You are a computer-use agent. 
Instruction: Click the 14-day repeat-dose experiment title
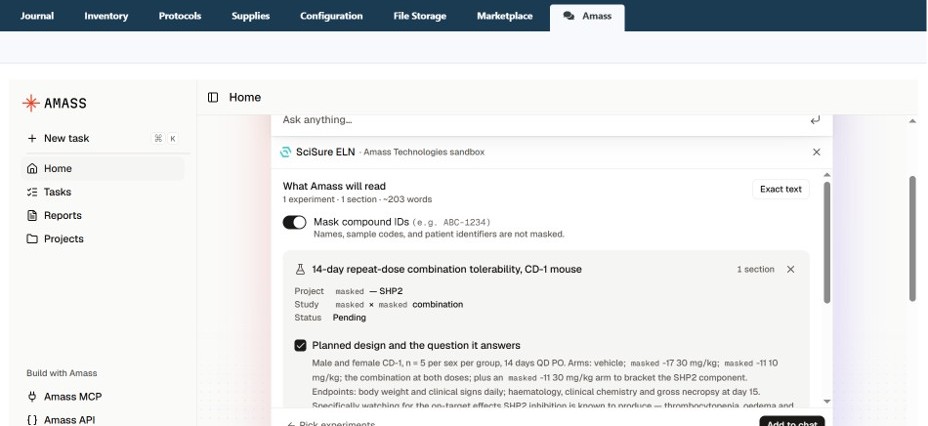tap(447, 269)
